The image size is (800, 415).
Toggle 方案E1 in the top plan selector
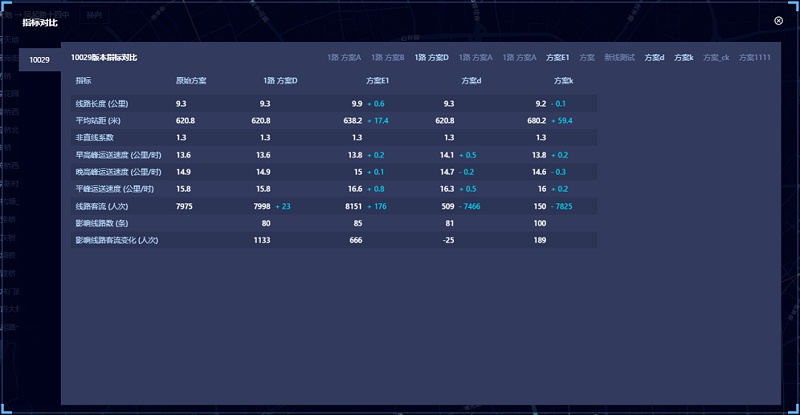coord(557,57)
